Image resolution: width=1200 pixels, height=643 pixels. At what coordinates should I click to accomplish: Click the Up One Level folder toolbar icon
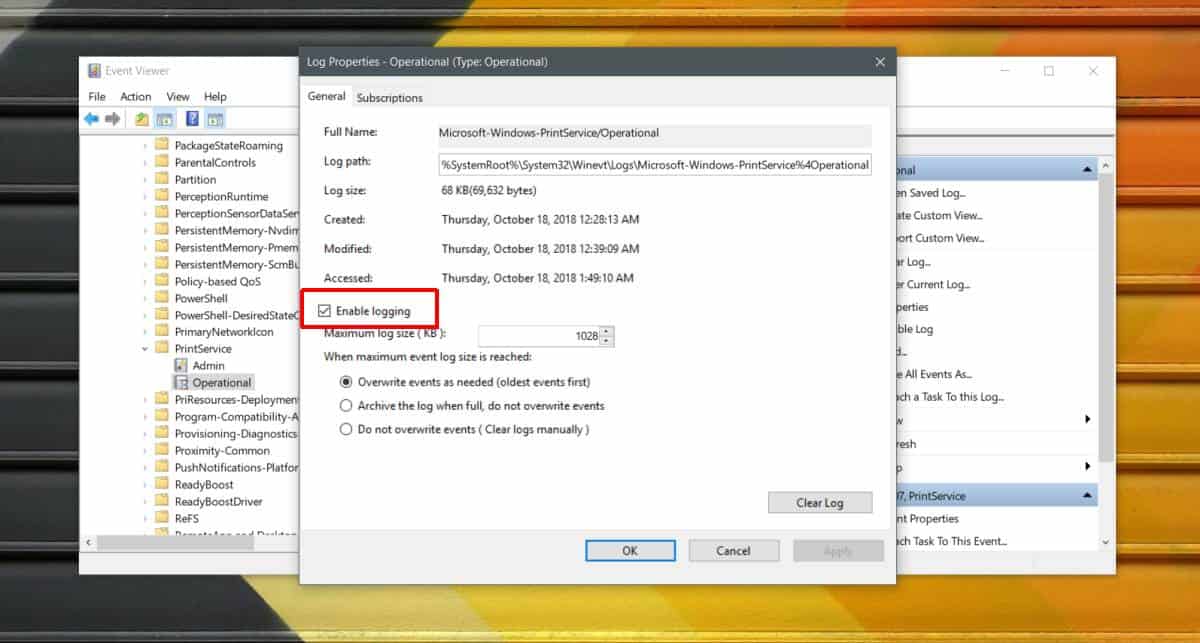coord(142,119)
